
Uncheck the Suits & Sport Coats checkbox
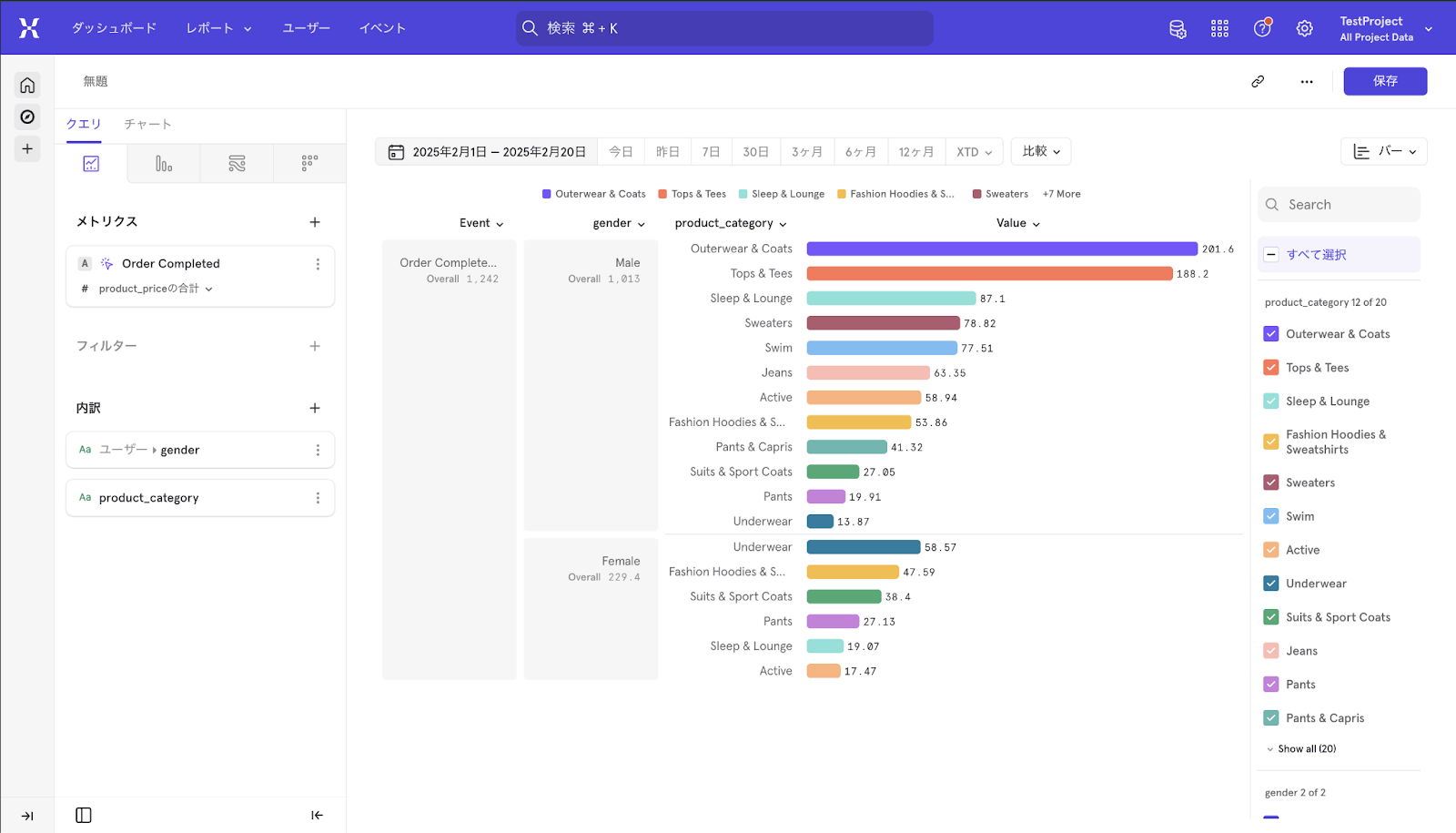[x=1271, y=617]
